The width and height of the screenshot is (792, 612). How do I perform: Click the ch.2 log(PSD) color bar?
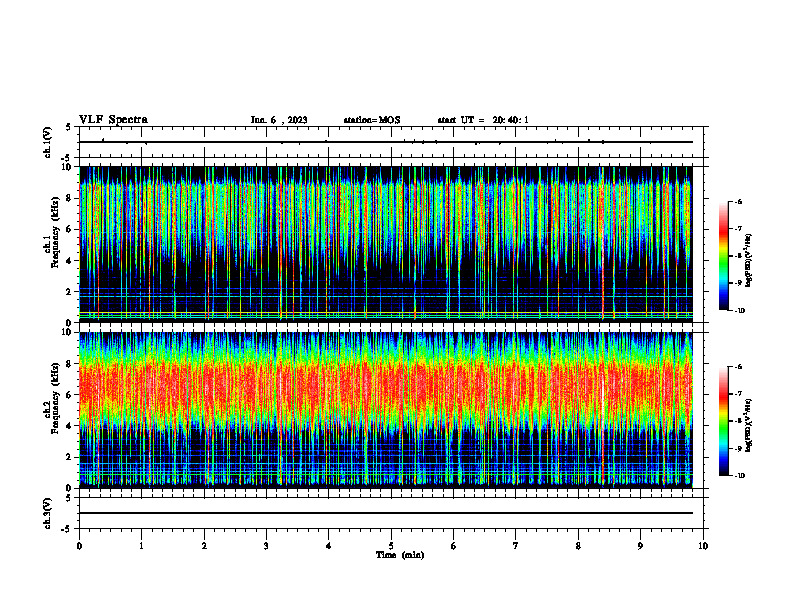tap(724, 421)
